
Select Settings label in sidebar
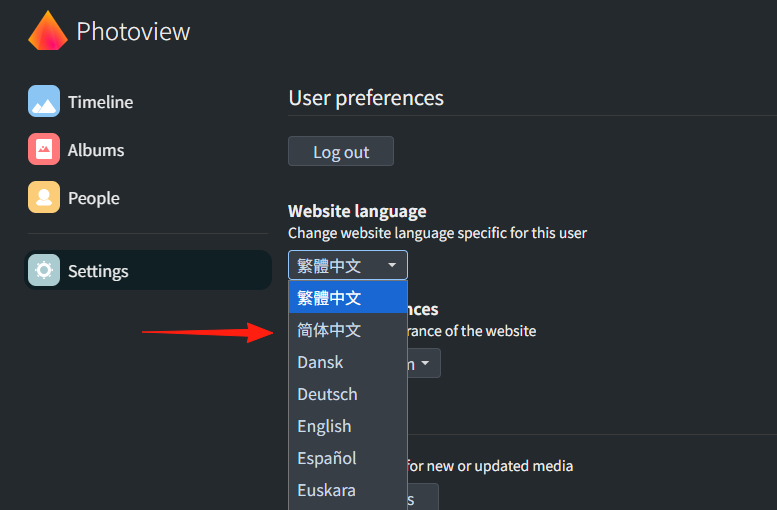point(98,272)
